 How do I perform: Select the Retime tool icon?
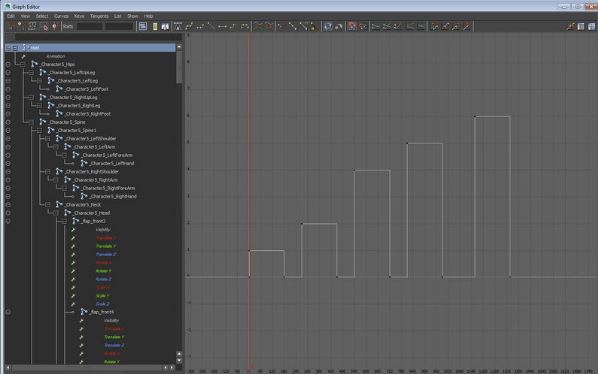54,26
